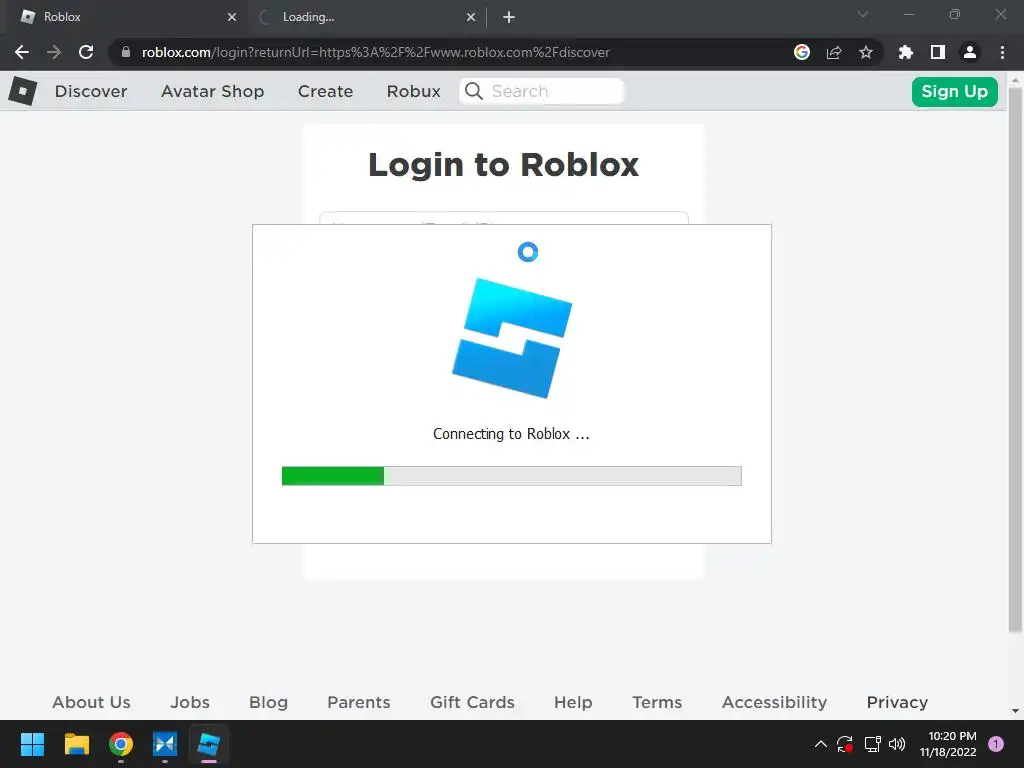Click the browser address bar URL
Screen dimensions: 1024x768
[x=376, y=52]
